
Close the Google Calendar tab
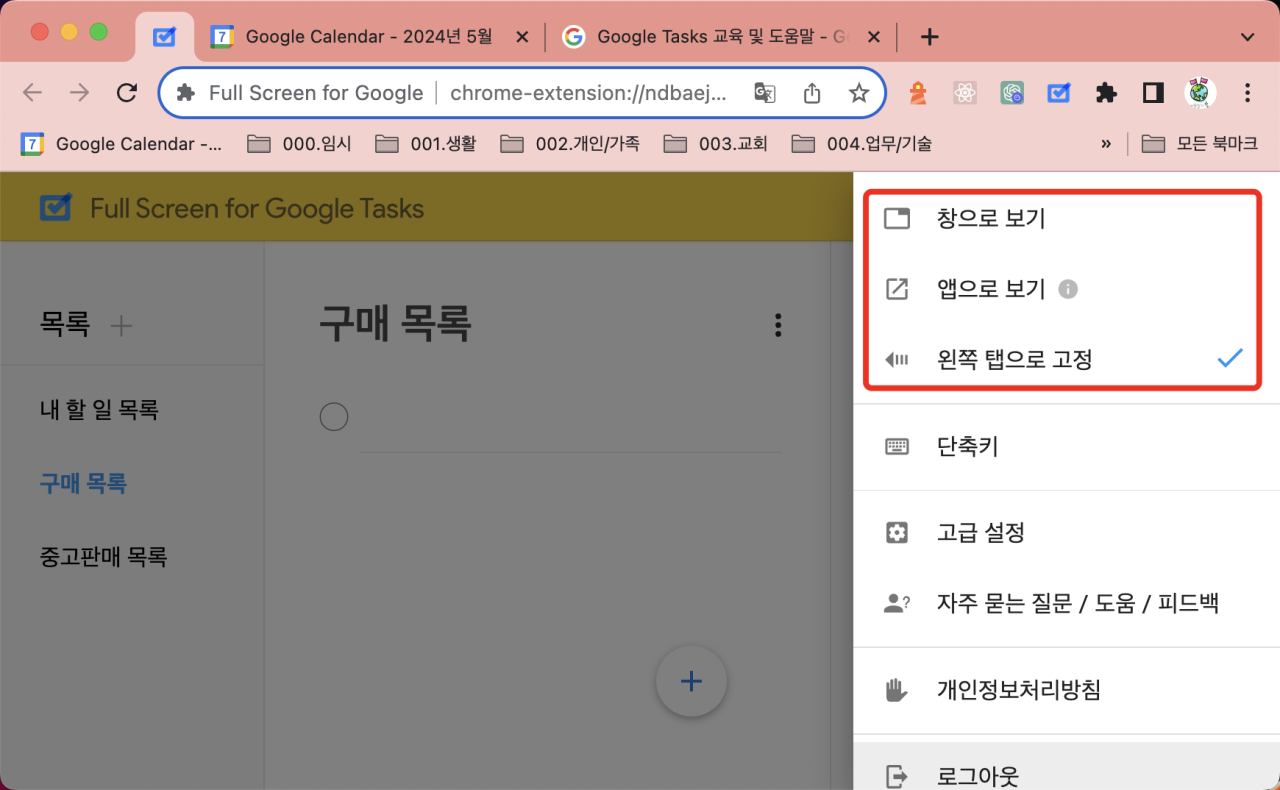[521, 37]
